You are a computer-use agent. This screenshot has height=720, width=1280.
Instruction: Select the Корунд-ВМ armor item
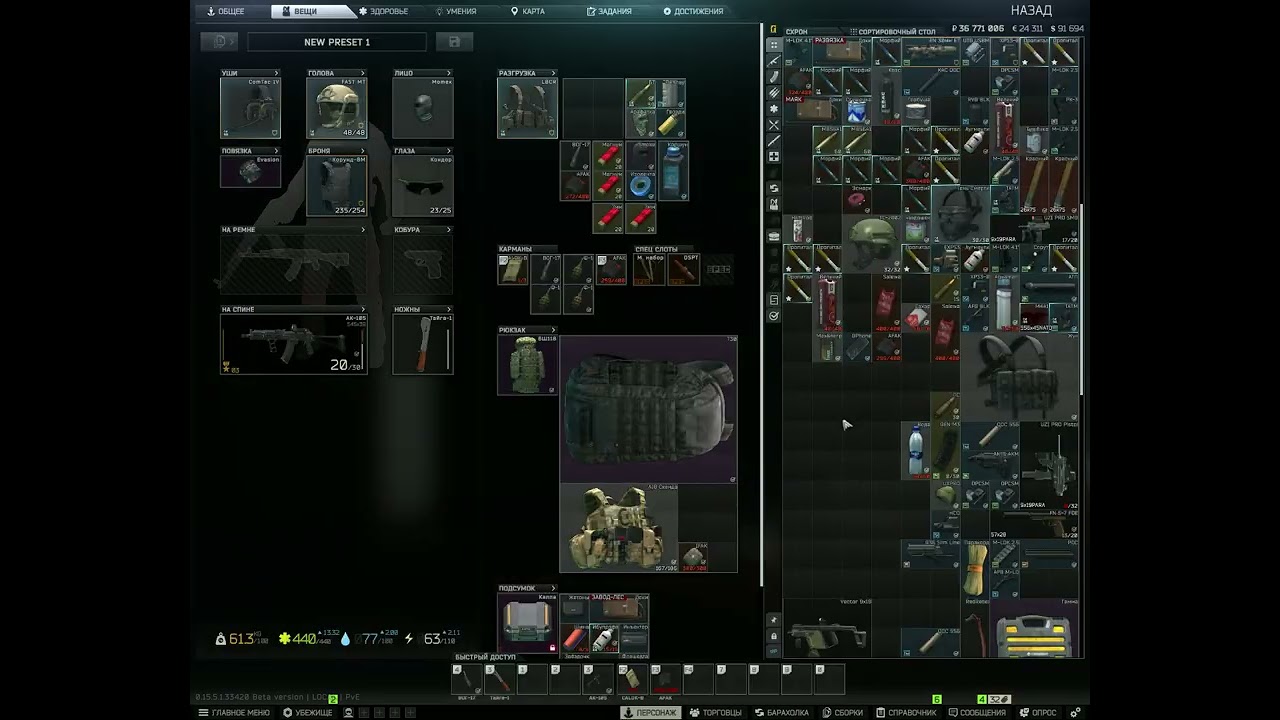pyautogui.click(x=336, y=186)
